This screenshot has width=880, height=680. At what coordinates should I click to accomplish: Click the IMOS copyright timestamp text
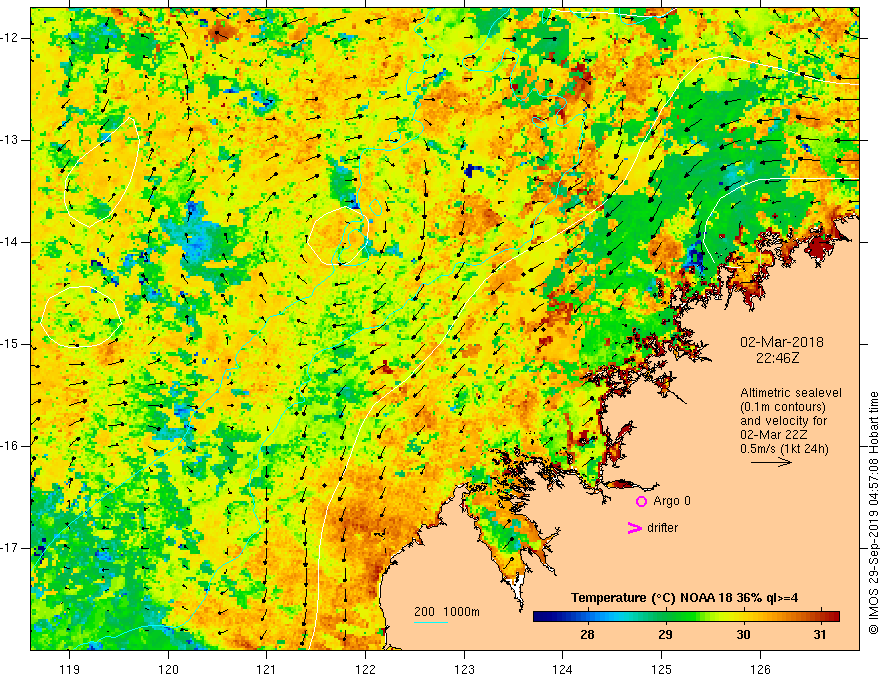[x=873, y=513]
